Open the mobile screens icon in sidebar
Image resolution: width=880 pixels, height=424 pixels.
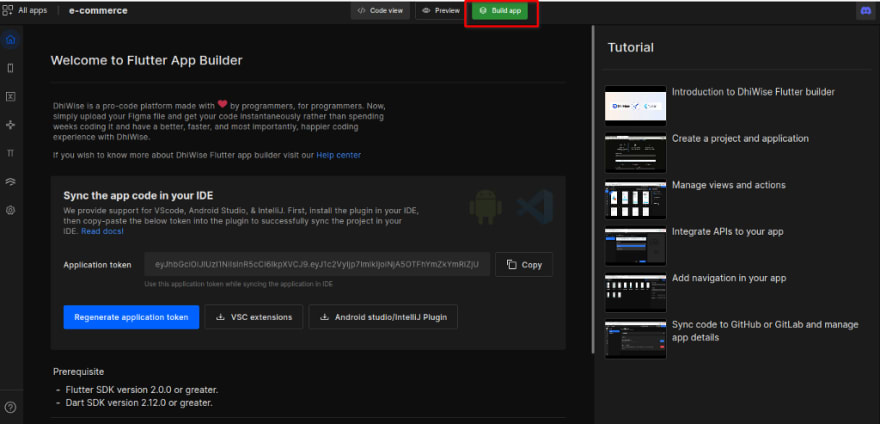[x=10, y=69]
